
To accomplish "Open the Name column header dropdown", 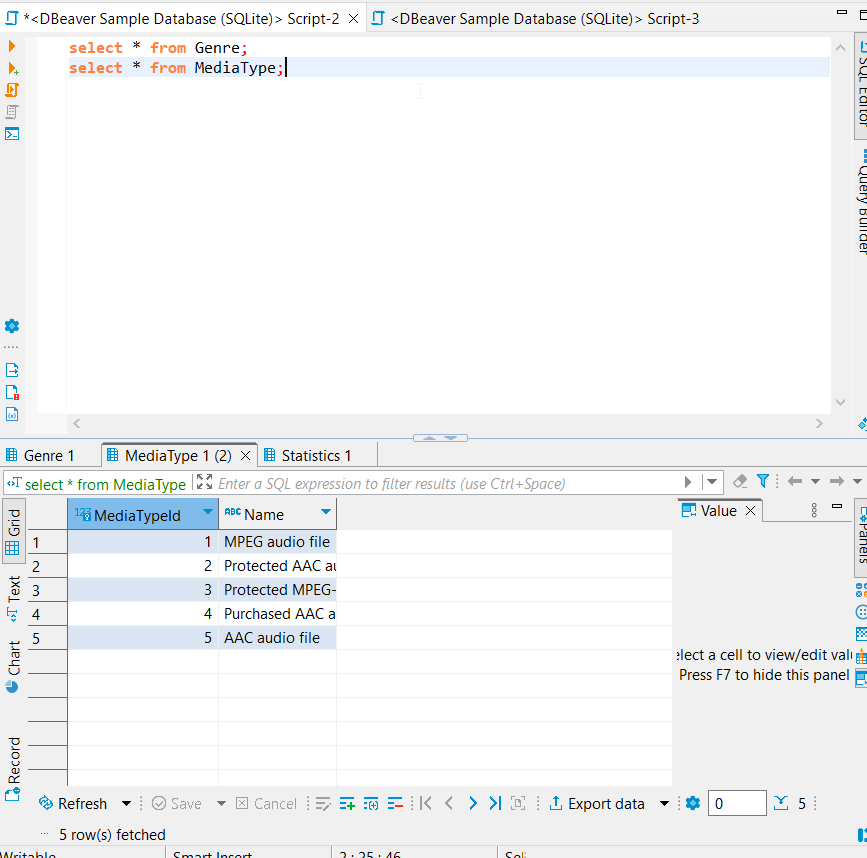I will click(325, 513).
